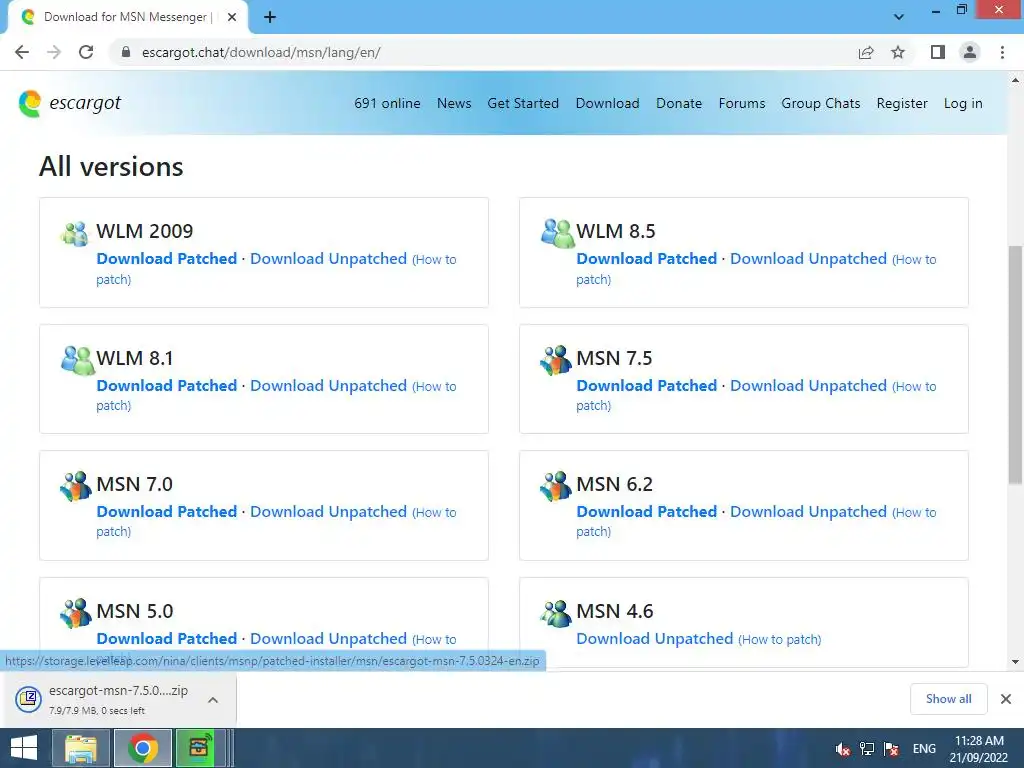Click the Escargot logo icon

click(x=29, y=103)
